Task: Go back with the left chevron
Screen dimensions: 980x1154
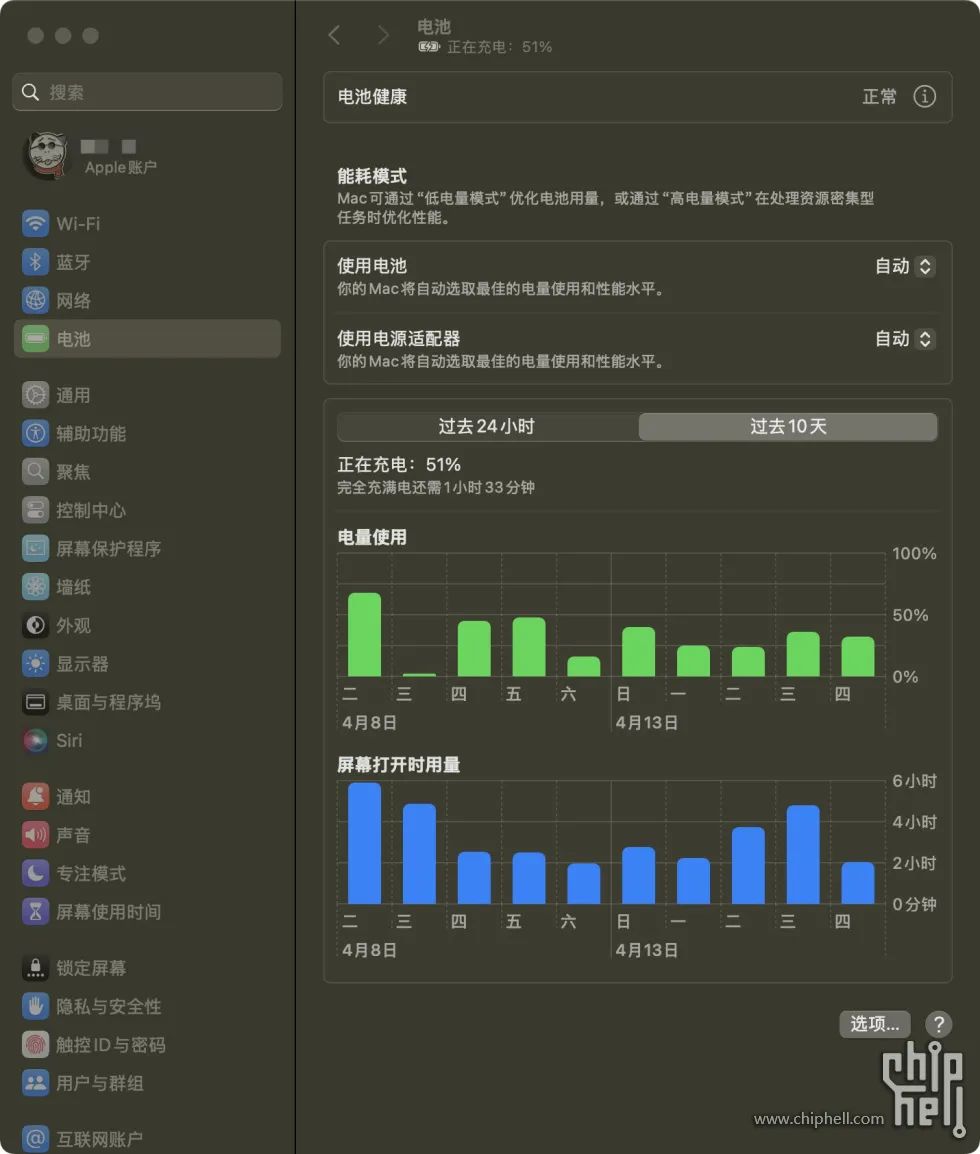Action: point(335,35)
